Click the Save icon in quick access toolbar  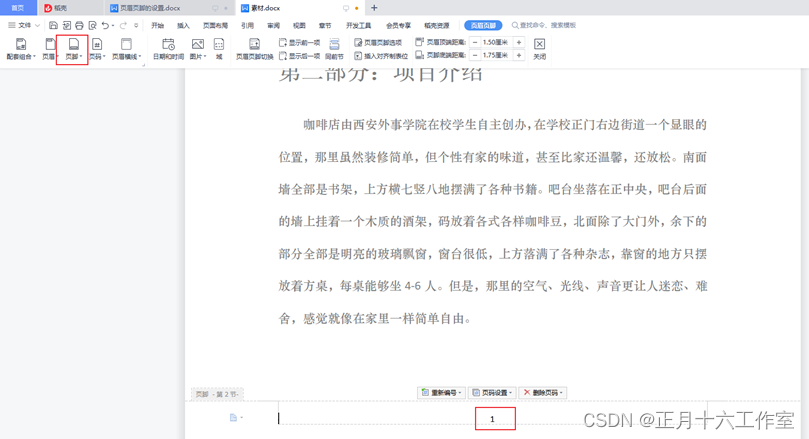click(53, 25)
